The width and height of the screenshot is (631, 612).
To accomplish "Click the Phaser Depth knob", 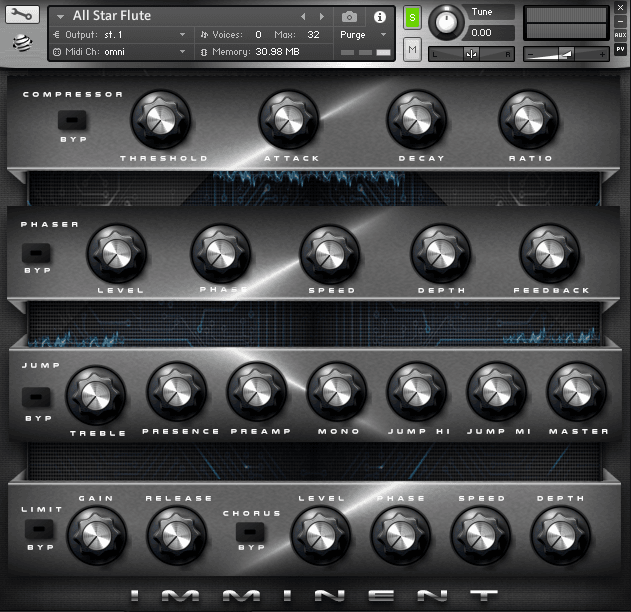I will pos(441,254).
